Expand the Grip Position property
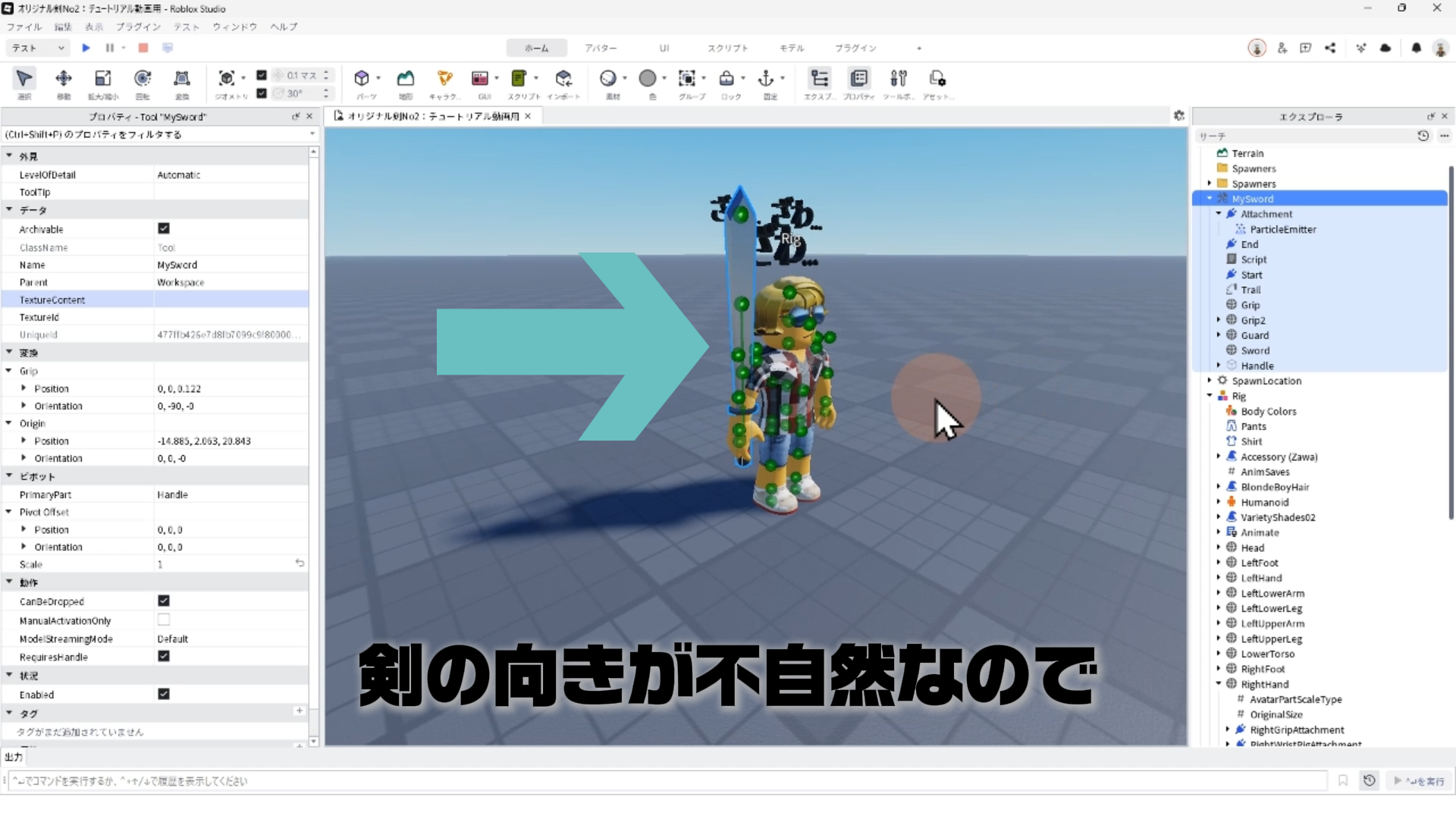The image size is (1456, 819). (x=24, y=388)
